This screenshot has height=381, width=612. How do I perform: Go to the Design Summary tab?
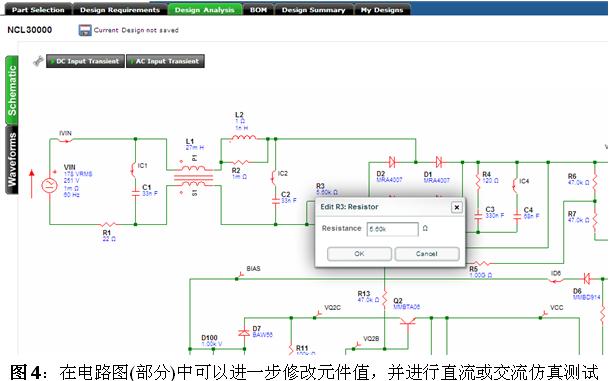(x=313, y=9)
